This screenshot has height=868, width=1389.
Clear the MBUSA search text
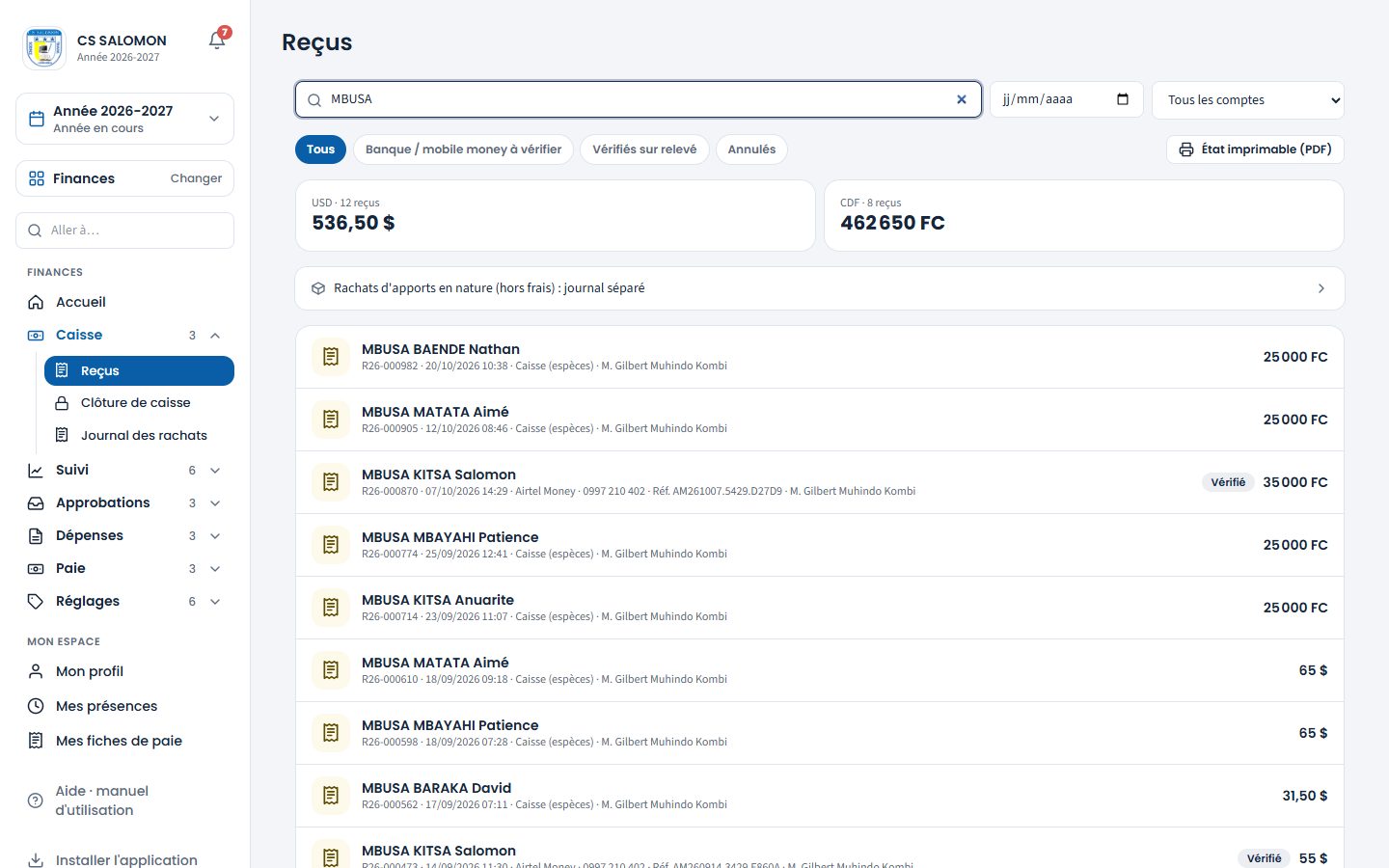click(961, 99)
